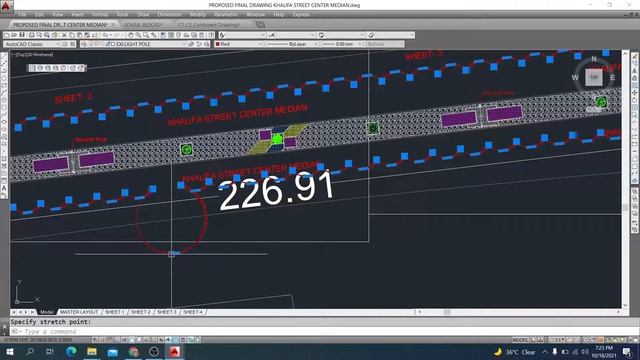Open the Dimension menu
Viewport: 640px width, 360px height.
coord(169,14)
